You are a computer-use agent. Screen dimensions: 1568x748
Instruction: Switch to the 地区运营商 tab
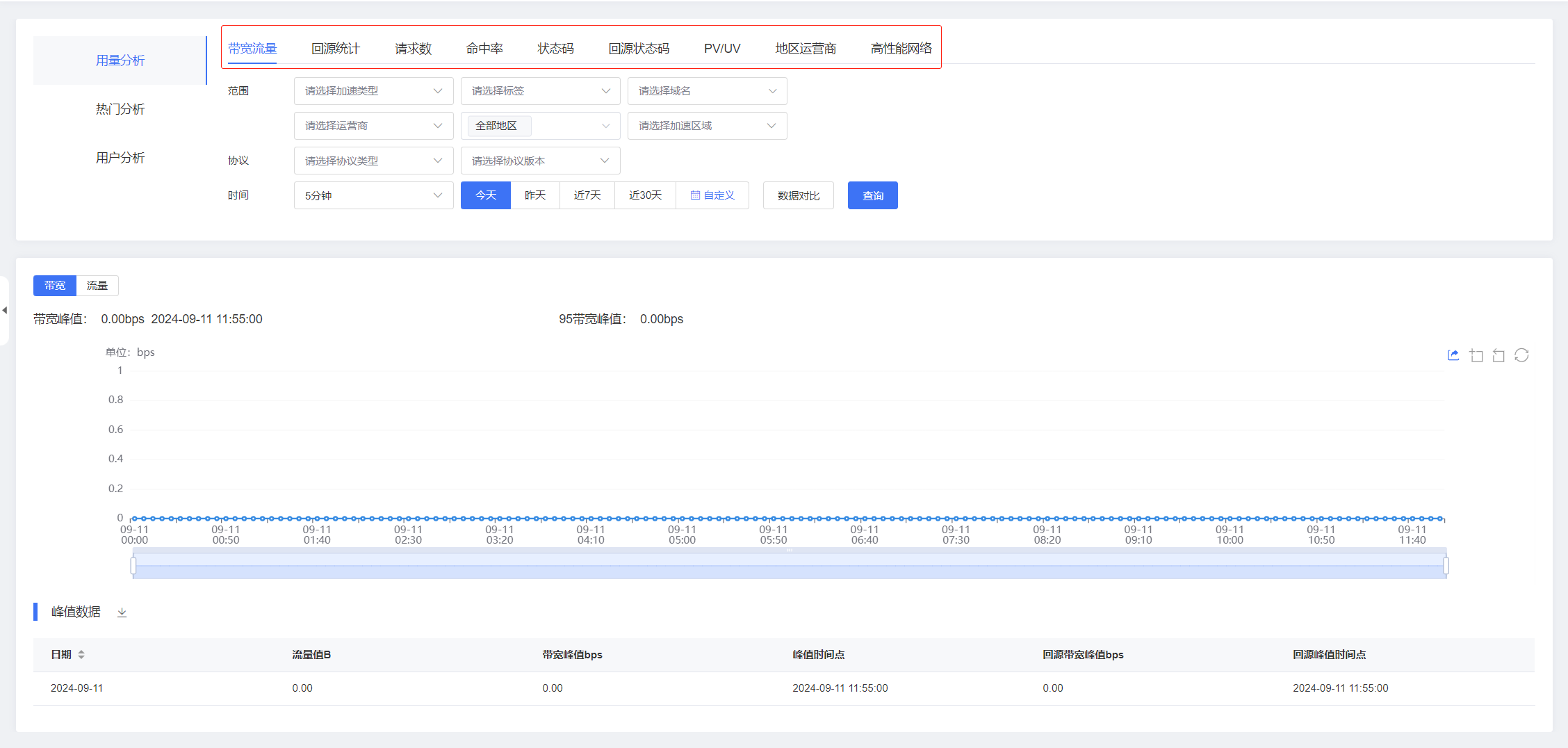tap(806, 49)
